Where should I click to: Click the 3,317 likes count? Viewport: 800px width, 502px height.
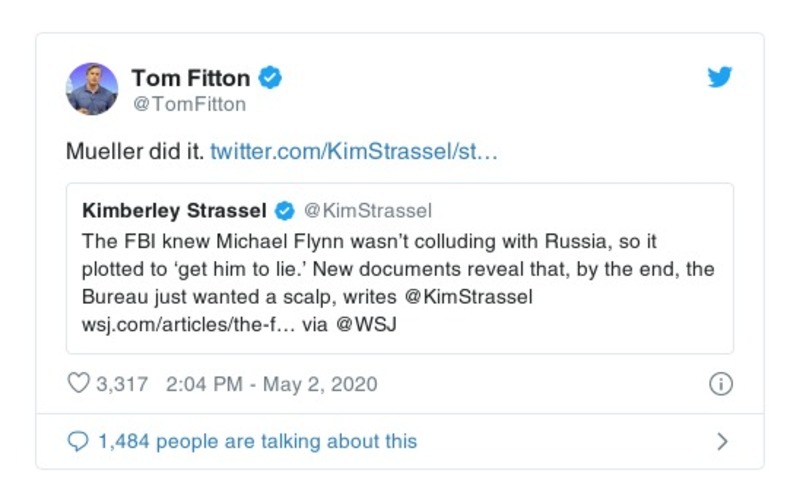coord(122,384)
